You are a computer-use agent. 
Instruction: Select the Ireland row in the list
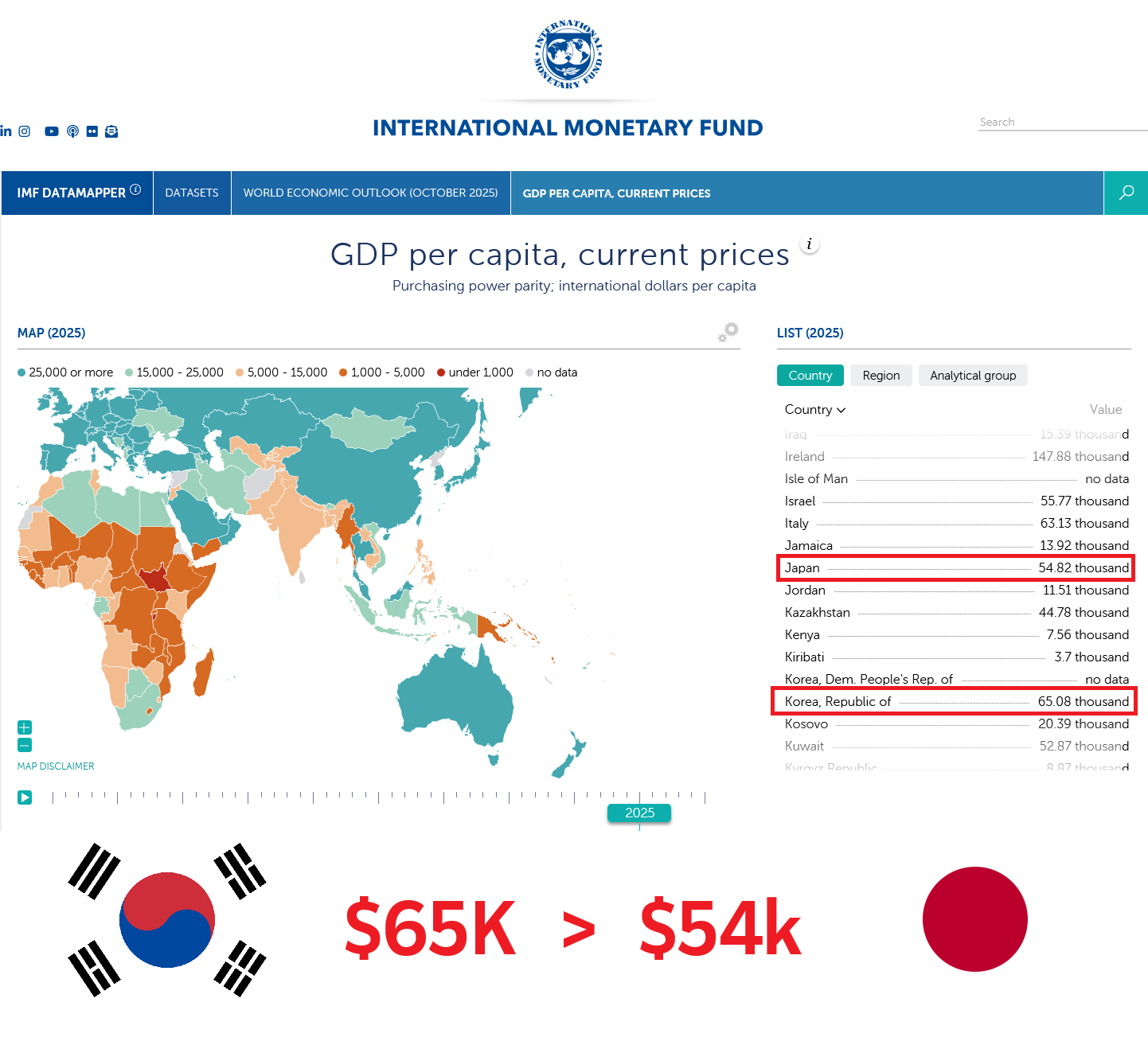[x=957, y=457]
